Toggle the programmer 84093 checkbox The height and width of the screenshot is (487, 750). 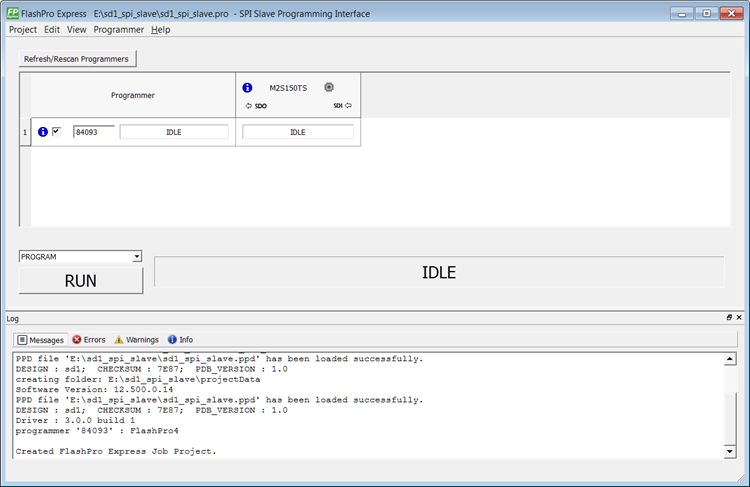57,131
